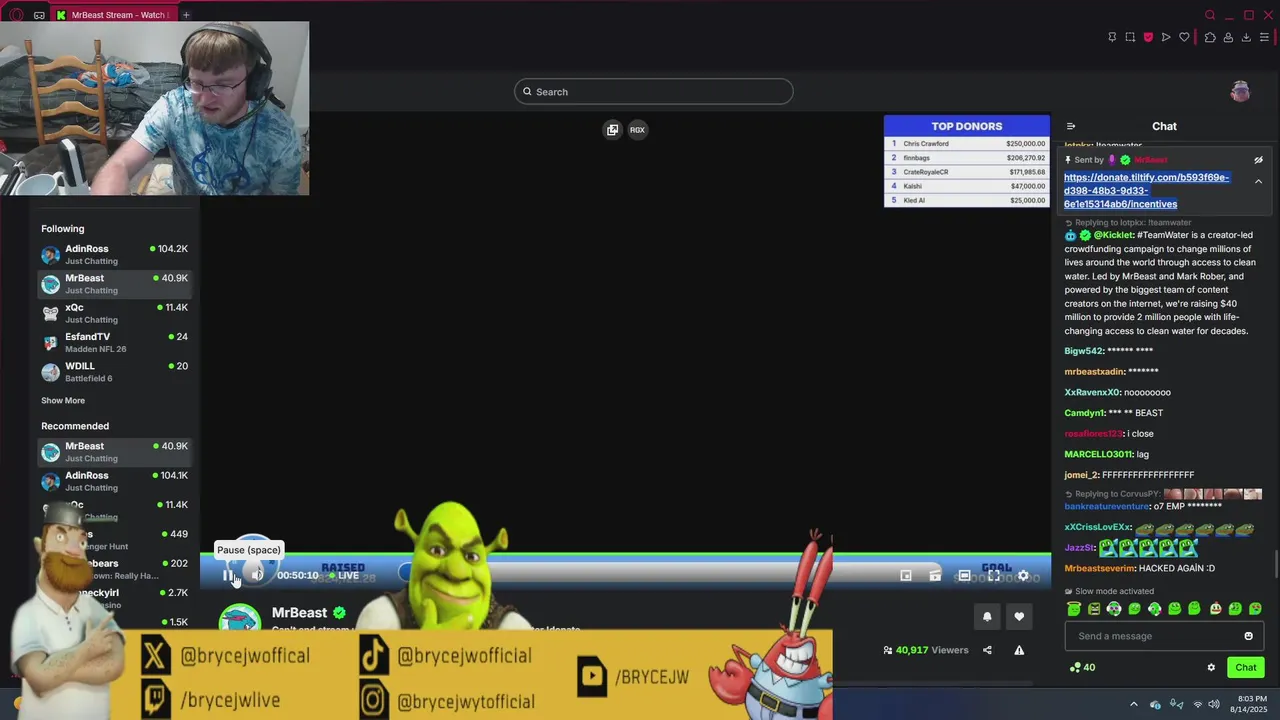Open the multi-window icon above player
Screen dimensions: 1280x720
[x=612, y=130]
